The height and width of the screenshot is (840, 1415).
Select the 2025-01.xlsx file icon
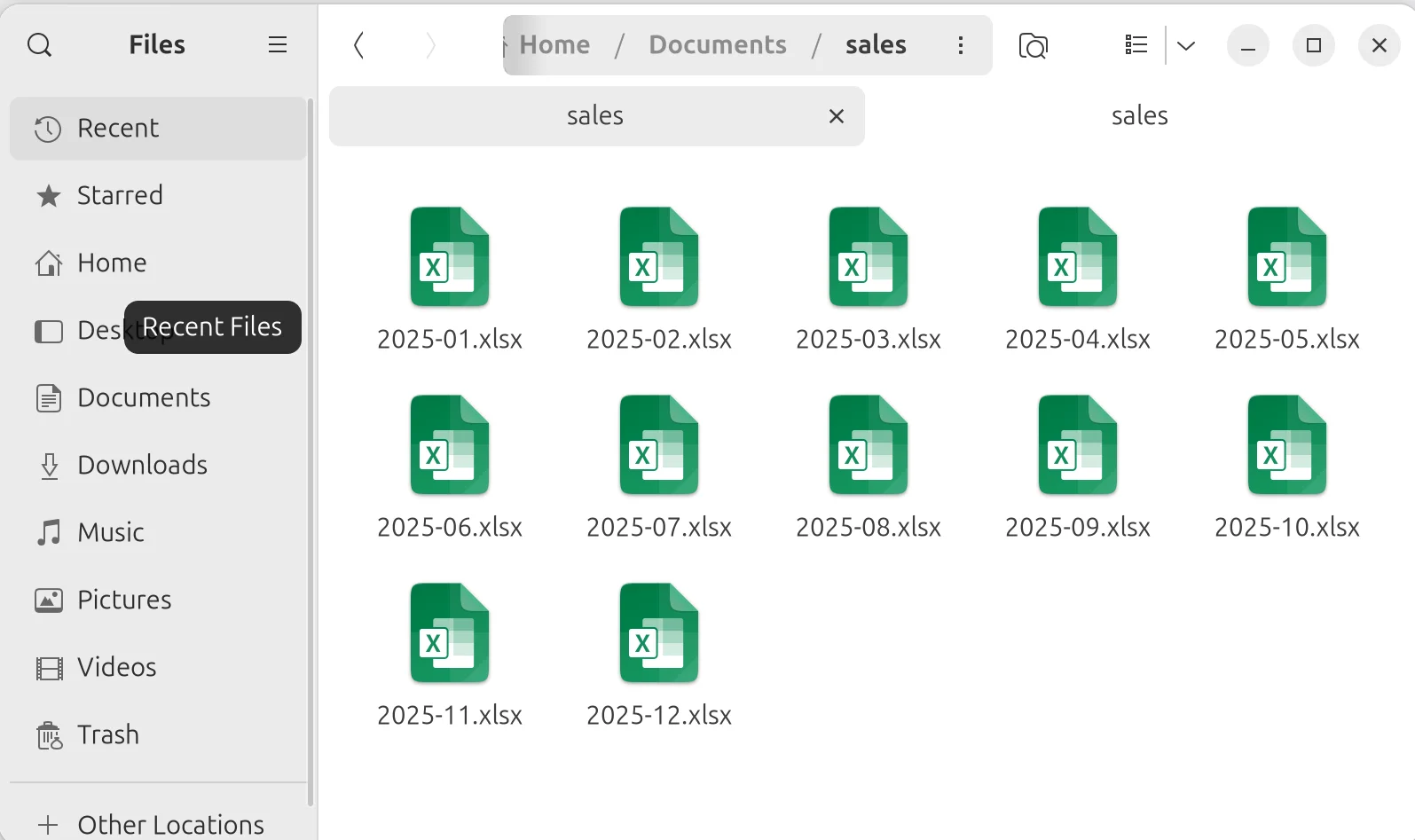[x=450, y=257]
